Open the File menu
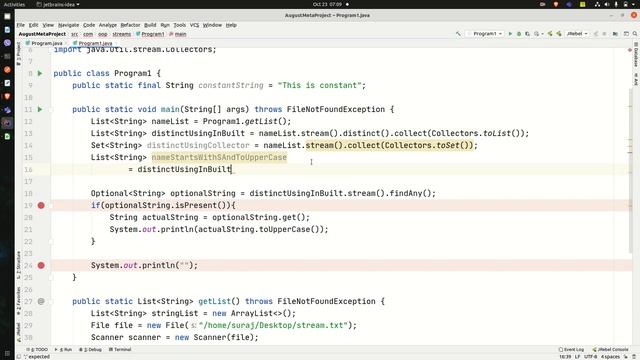The height and width of the screenshot is (360, 640). coord(21,25)
